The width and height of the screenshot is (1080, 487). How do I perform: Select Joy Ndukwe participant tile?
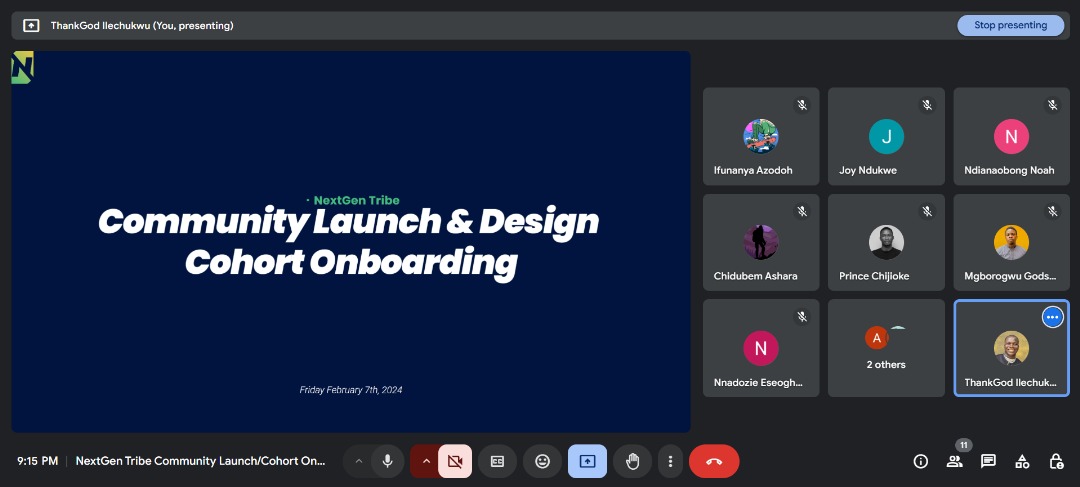[886, 136]
